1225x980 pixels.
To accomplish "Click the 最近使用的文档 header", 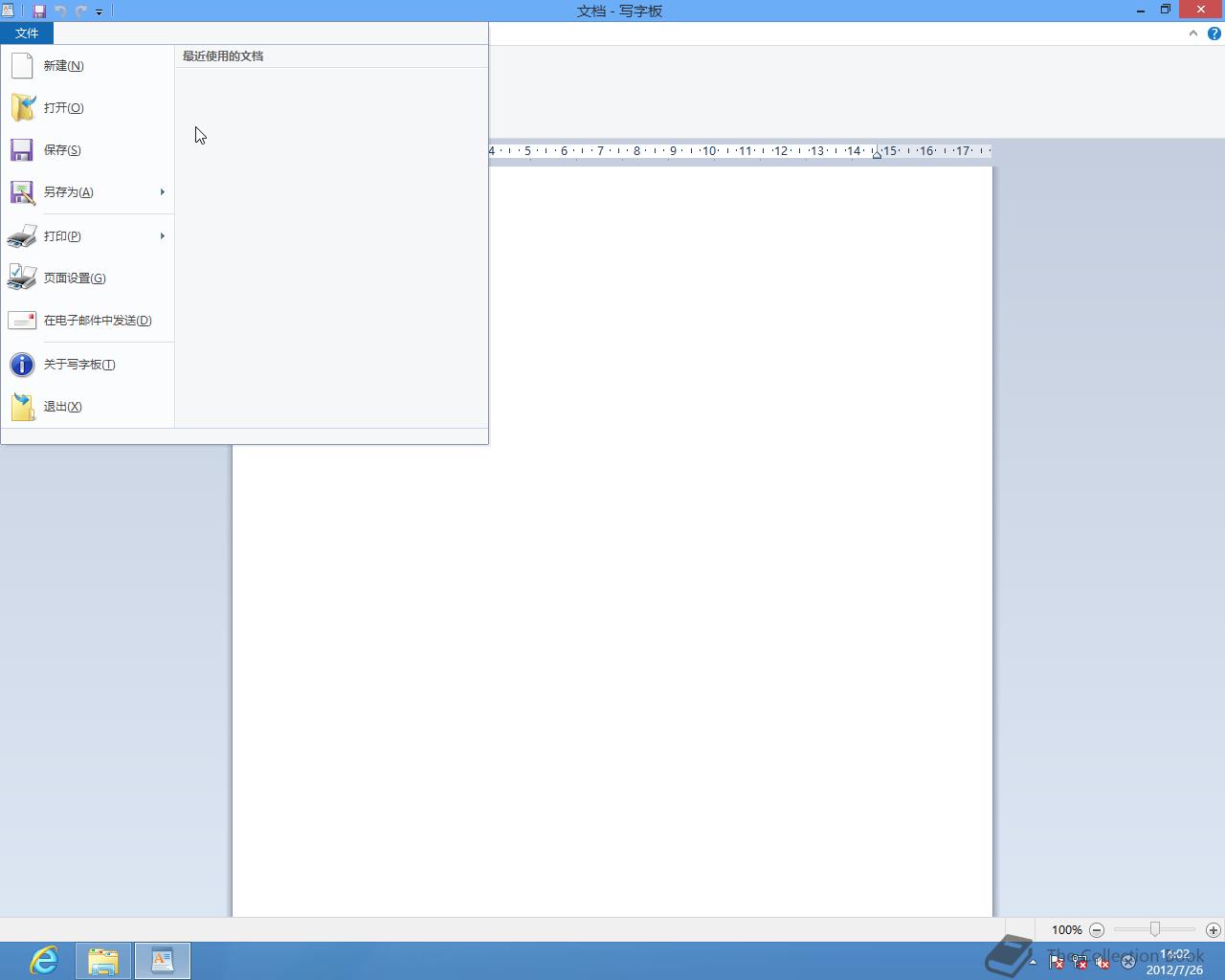I will click(223, 56).
